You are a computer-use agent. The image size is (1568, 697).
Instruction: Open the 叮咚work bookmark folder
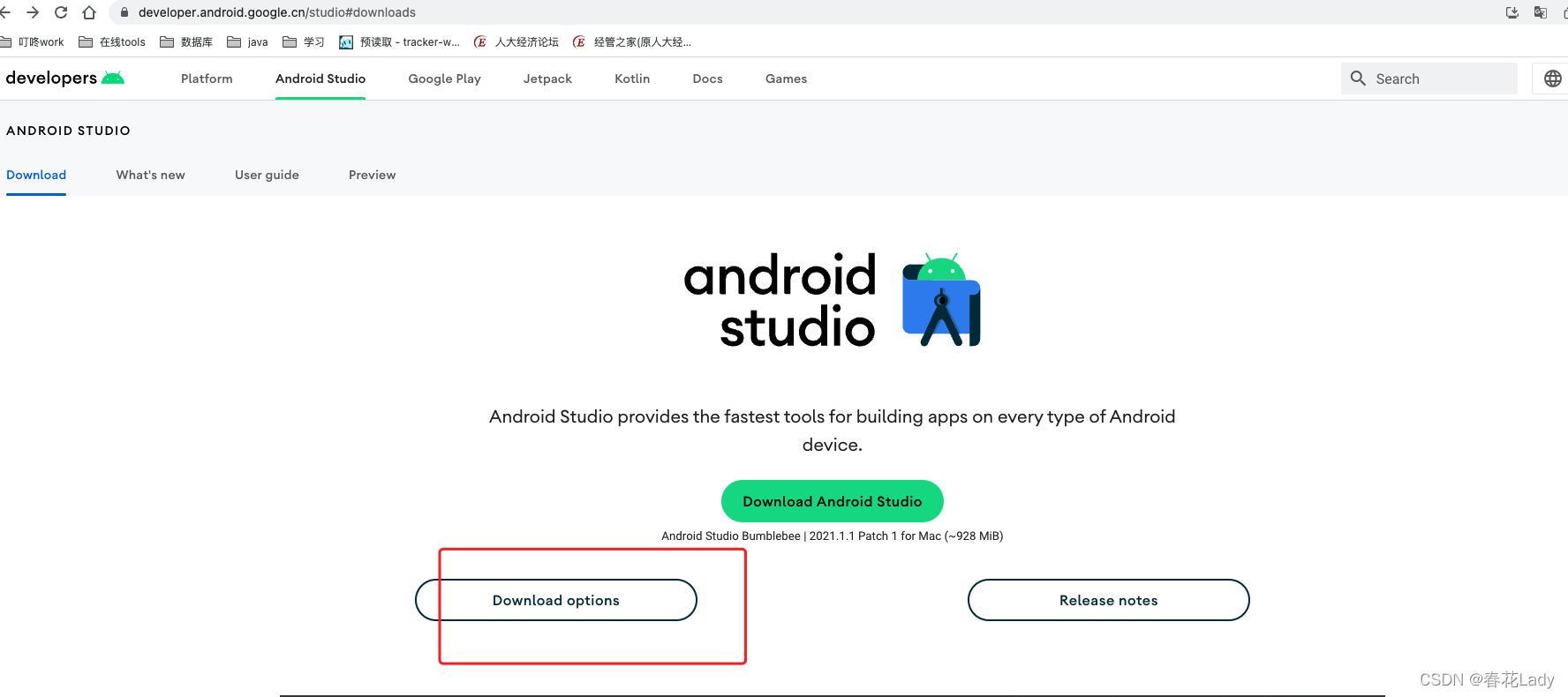(33, 42)
